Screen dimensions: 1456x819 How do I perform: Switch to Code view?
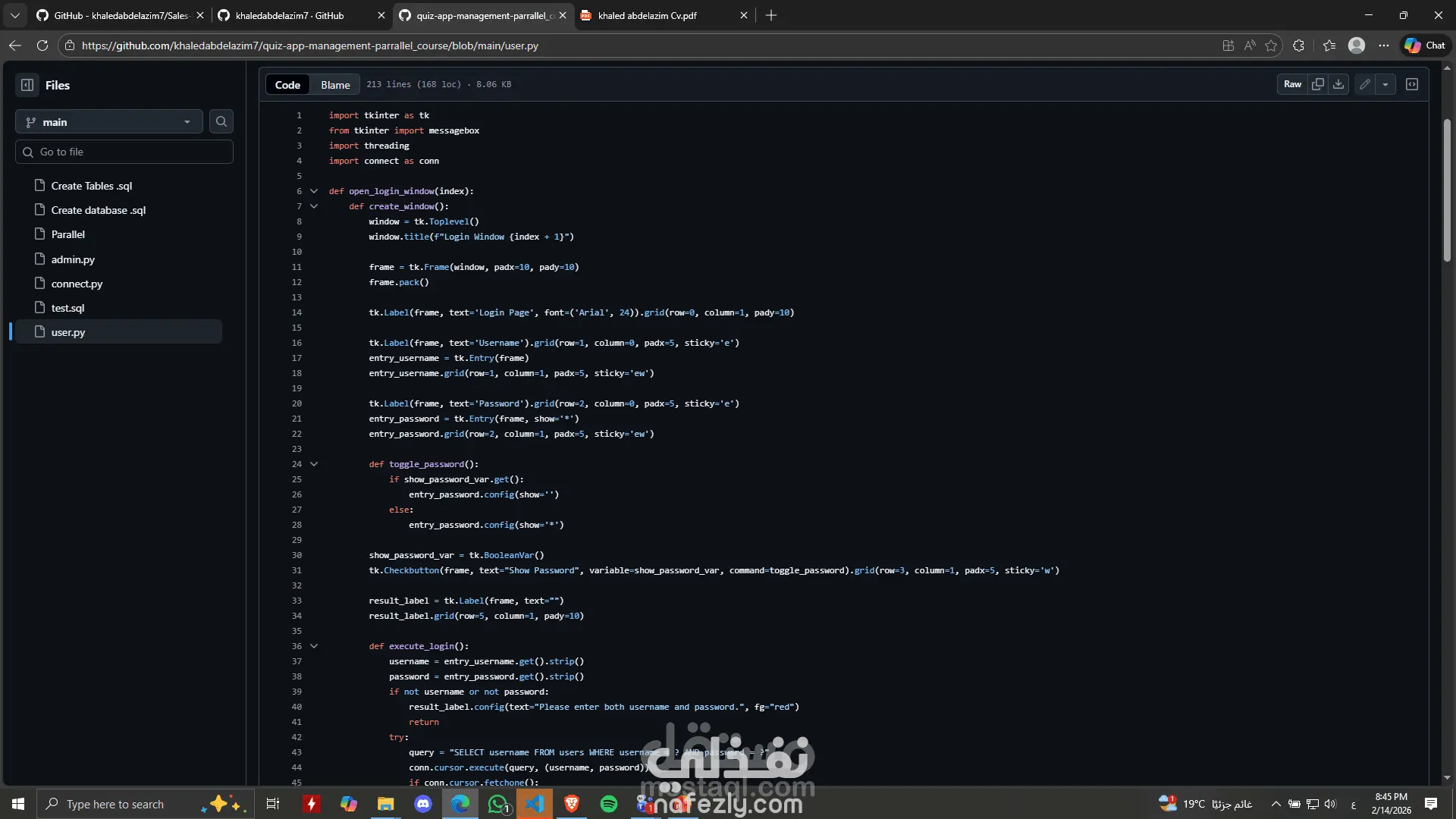[287, 85]
